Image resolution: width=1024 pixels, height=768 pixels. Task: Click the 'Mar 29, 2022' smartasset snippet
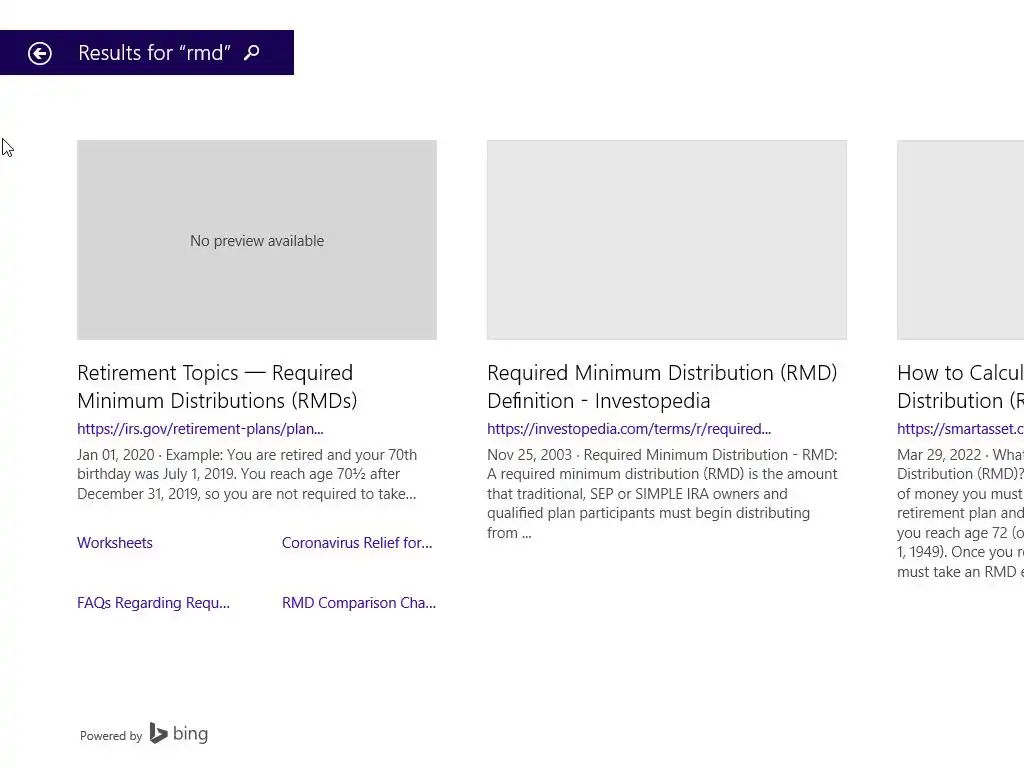pos(961,513)
